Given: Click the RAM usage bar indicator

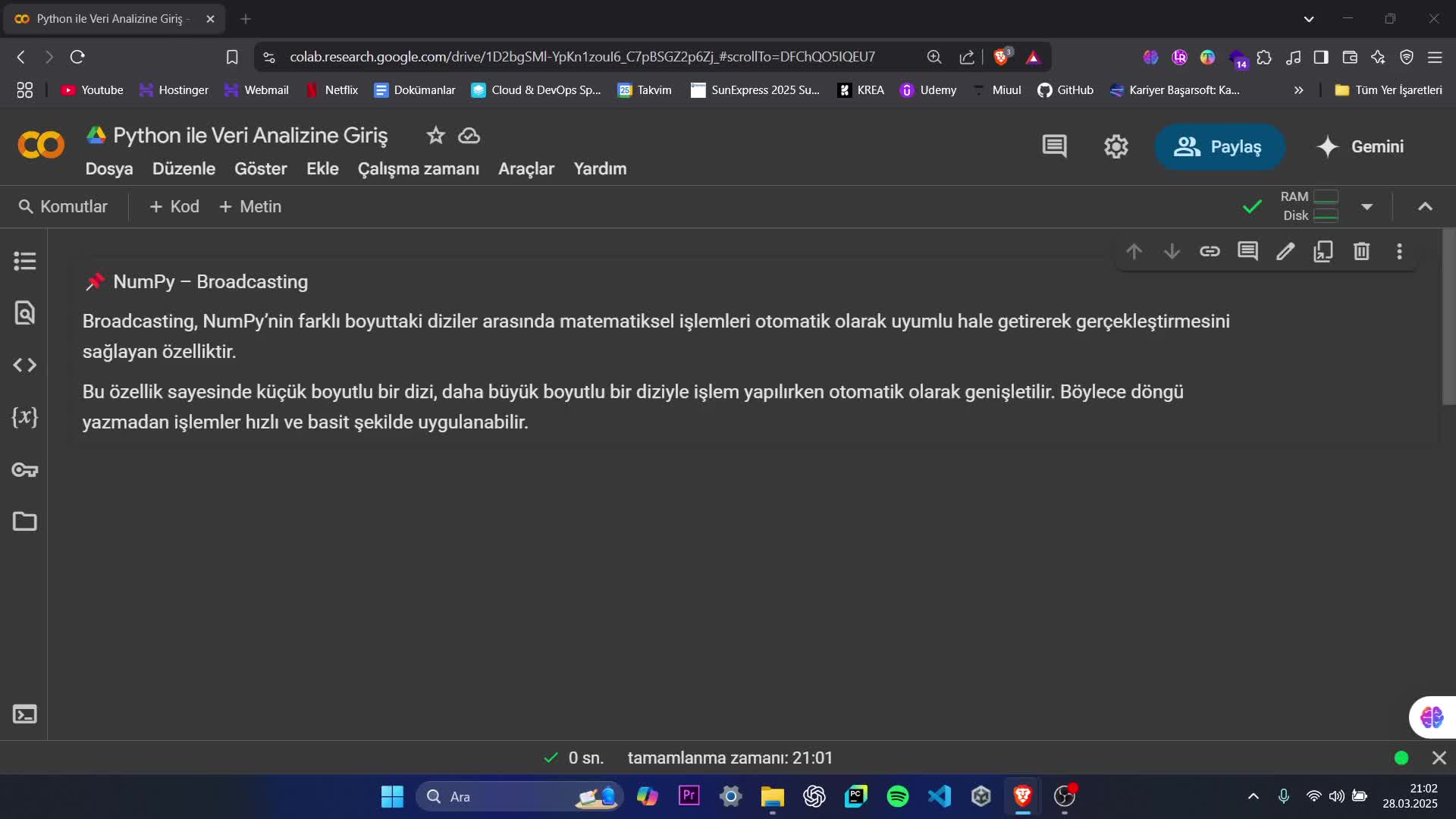Looking at the screenshot, I should point(1326,196).
